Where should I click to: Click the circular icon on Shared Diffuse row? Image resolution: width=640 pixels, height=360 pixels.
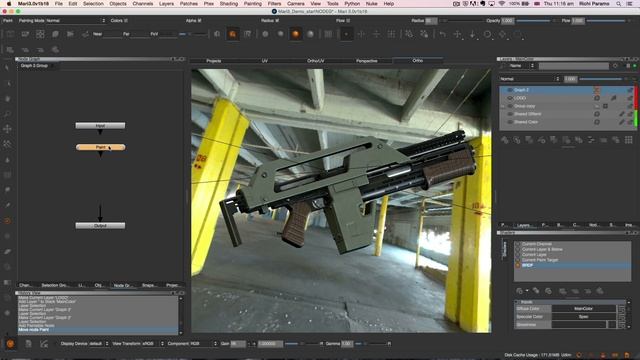coord(597,114)
